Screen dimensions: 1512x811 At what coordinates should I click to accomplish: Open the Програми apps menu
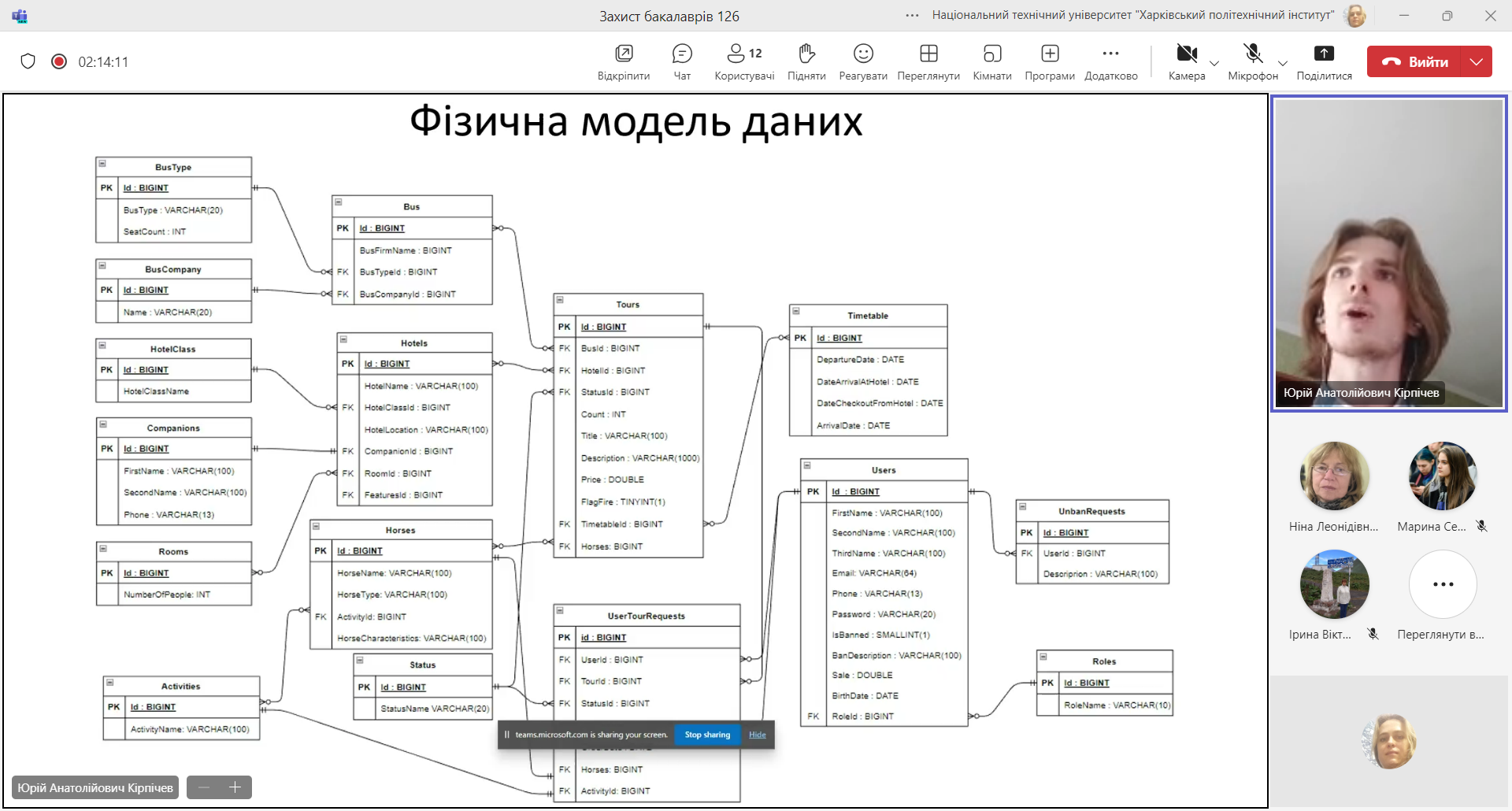[1050, 61]
